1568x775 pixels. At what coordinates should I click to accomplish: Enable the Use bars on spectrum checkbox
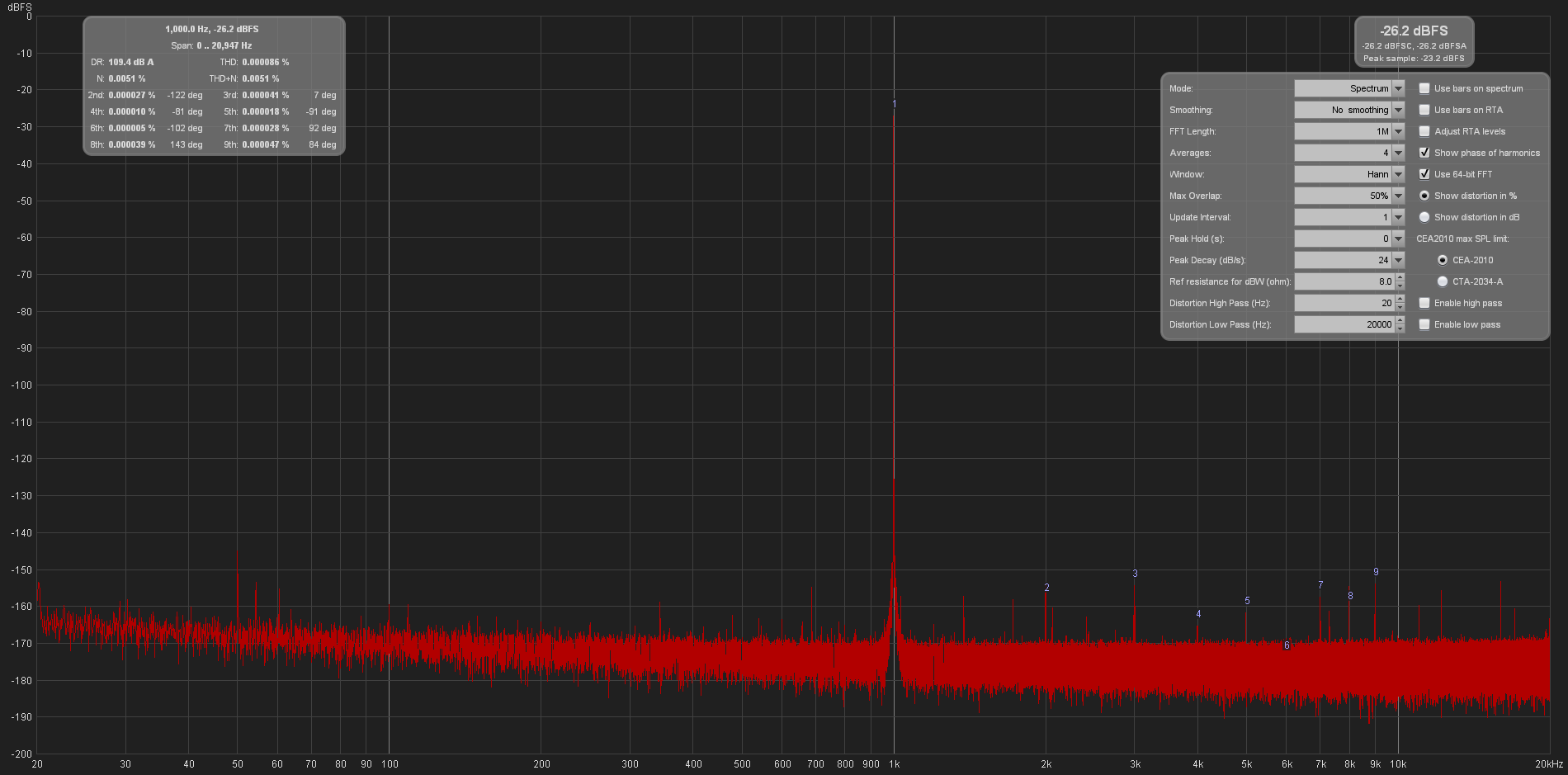1424,88
